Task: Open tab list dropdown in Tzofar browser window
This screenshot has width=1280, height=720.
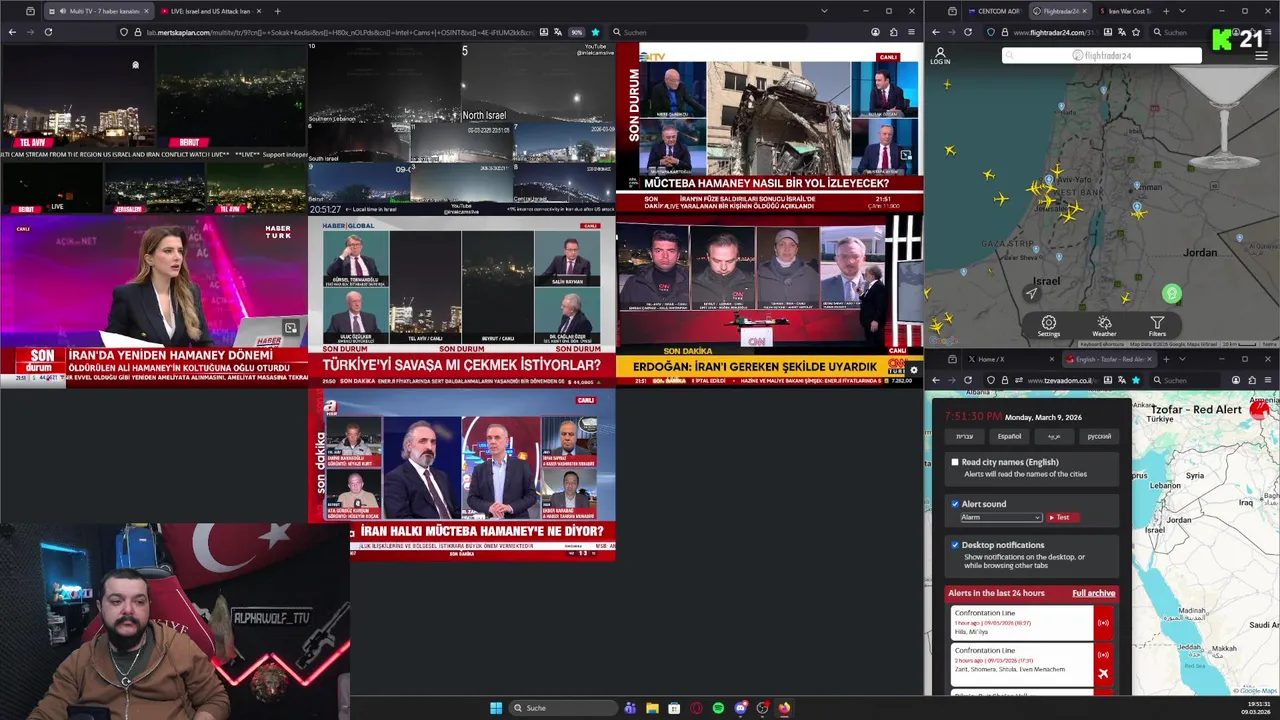Action: pyautogui.click(x=1182, y=359)
